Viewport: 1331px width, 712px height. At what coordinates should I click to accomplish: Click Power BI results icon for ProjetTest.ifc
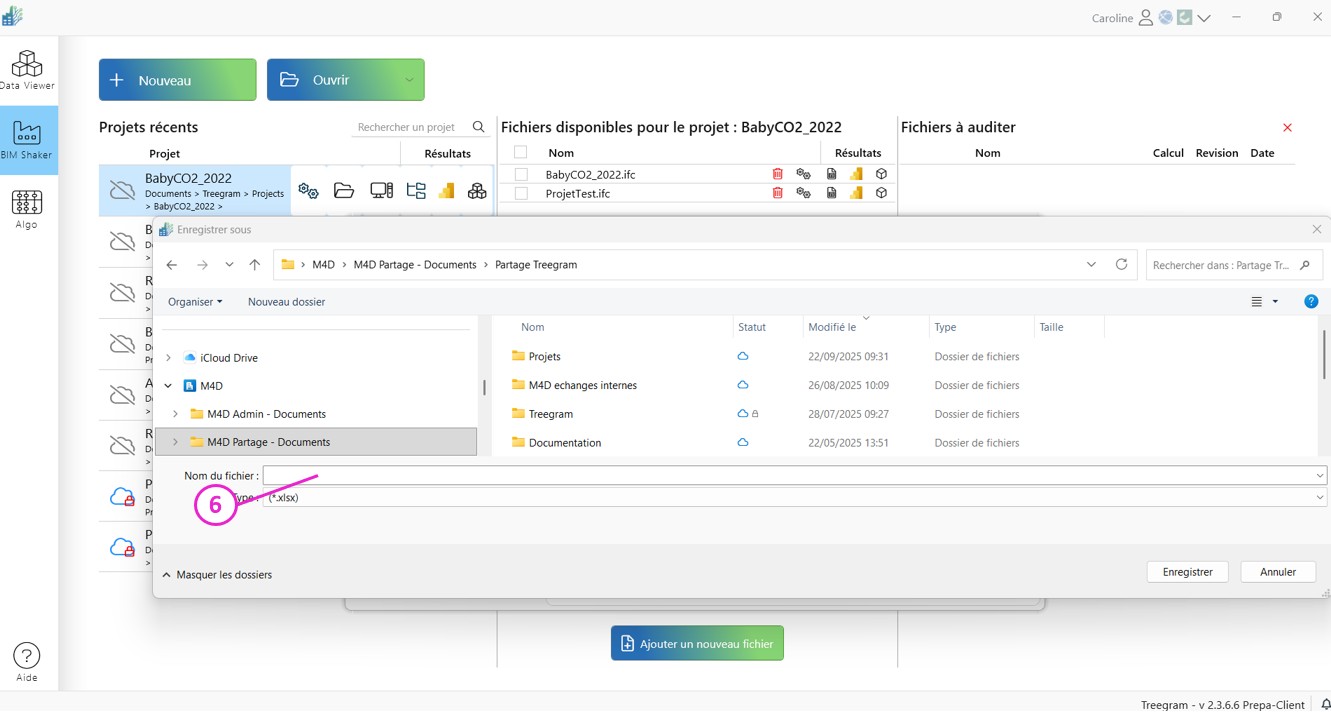[856, 193]
